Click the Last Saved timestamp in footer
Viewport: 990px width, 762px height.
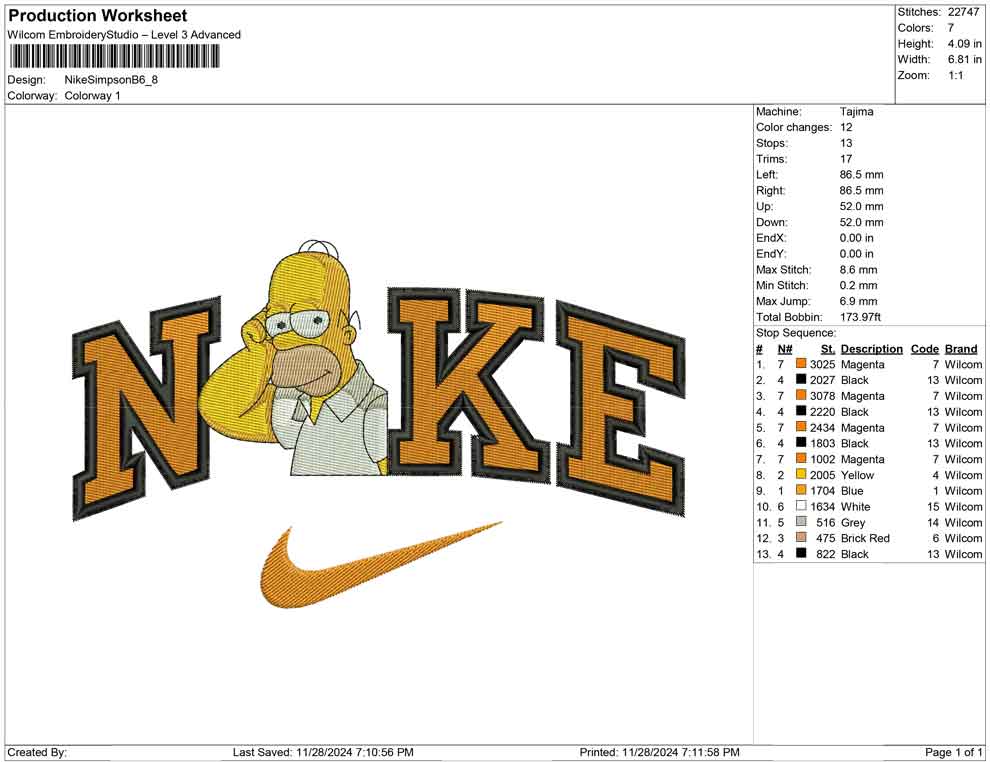[x=323, y=752]
